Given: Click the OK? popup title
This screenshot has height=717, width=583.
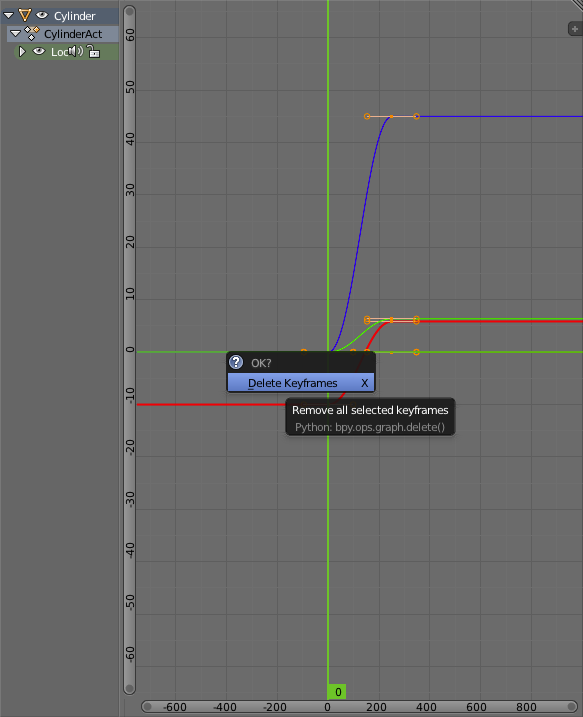Looking at the screenshot, I should pos(261,363).
